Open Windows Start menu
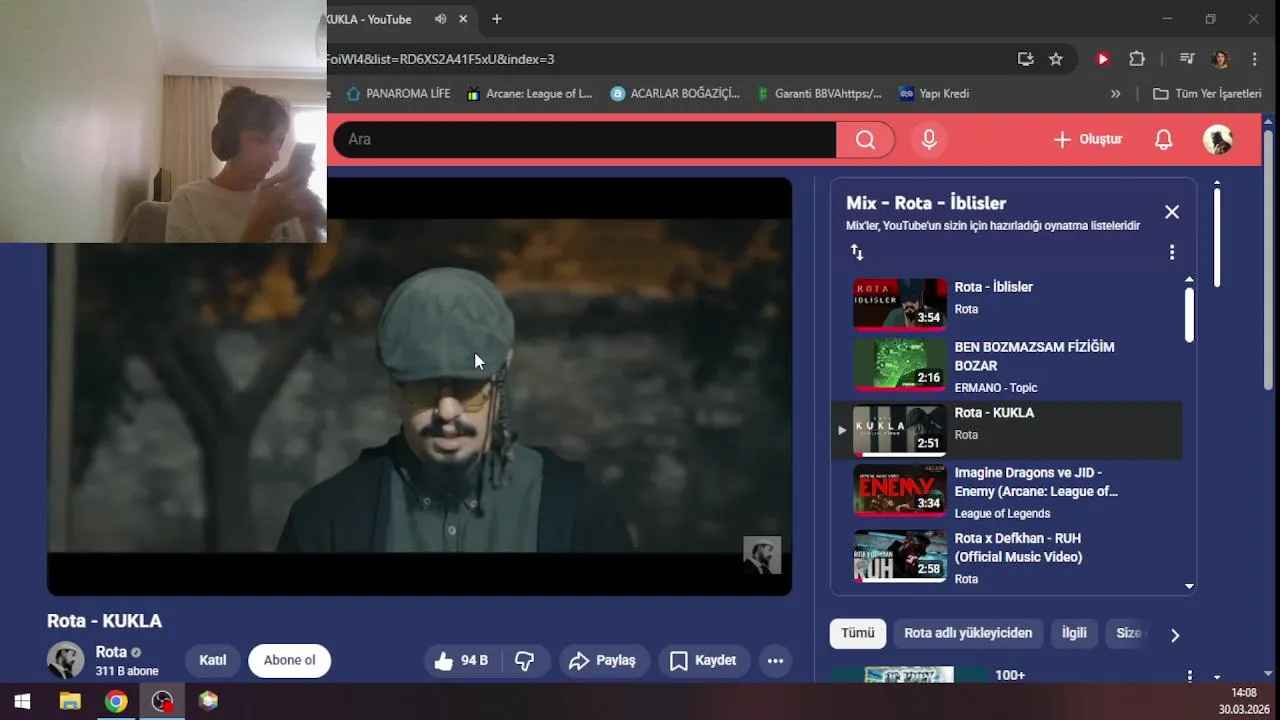Viewport: 1280px width, 720px height. pyautogui.click(x=22, y=701)
